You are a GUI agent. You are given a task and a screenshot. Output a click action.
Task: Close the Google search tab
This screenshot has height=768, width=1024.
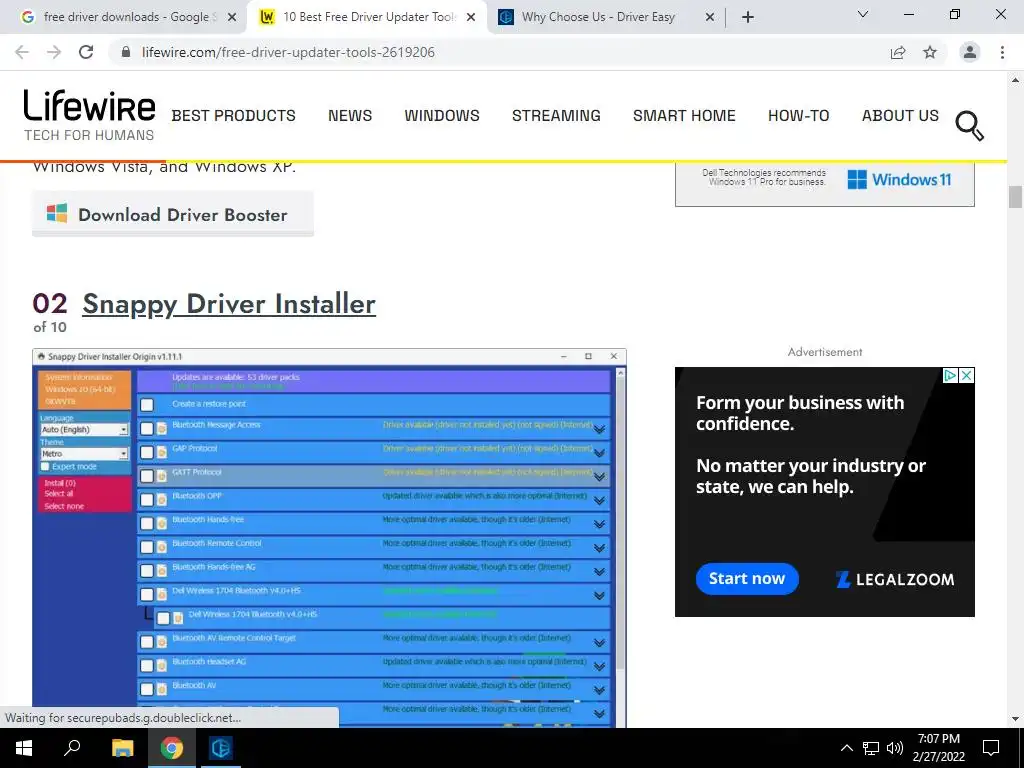point(232,17)
